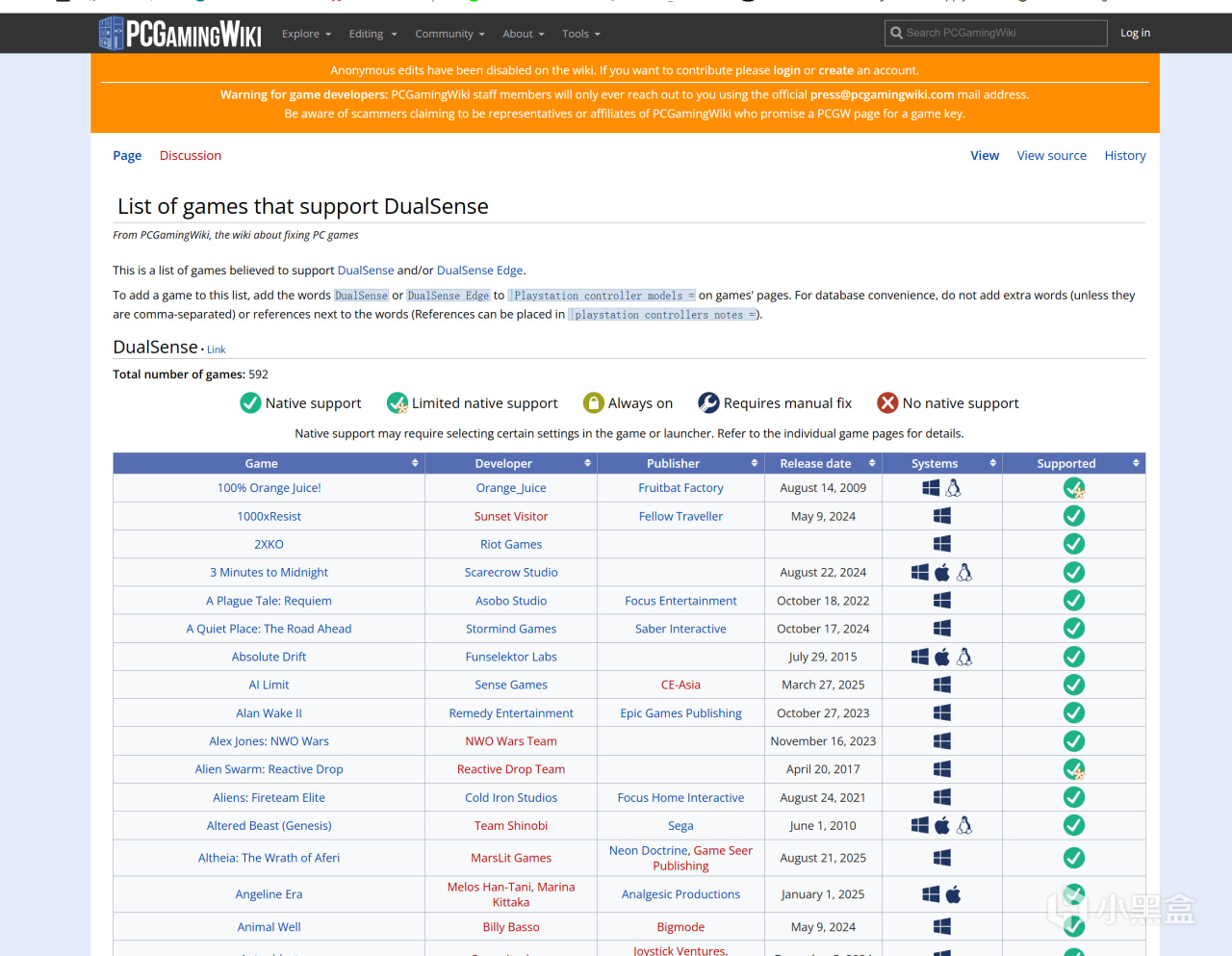The image size is (1232, 956).
Task: Open the About dropdown menu
Action: tap(523, 34)
